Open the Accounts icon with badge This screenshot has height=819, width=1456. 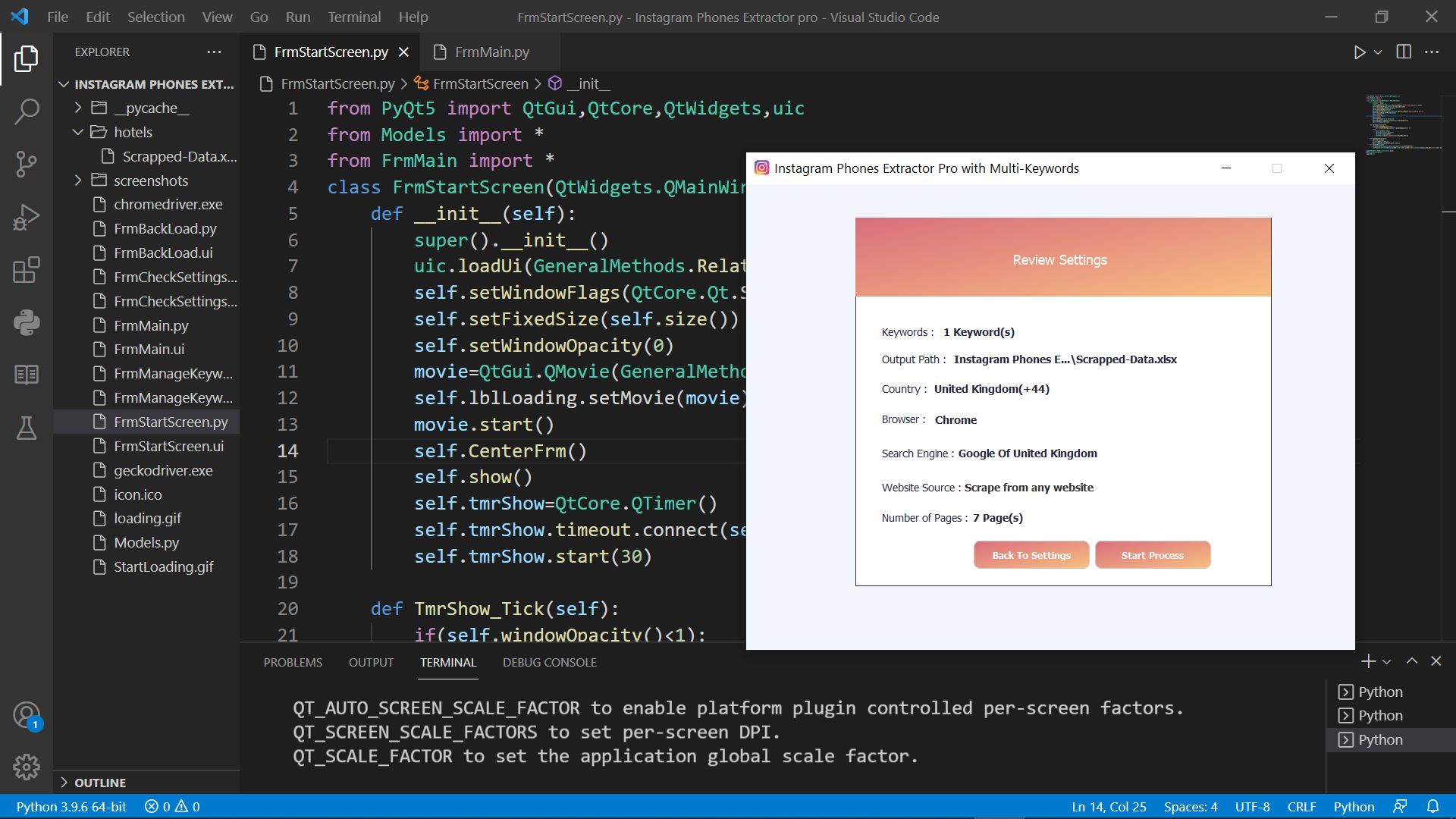[x=27, y=715]
